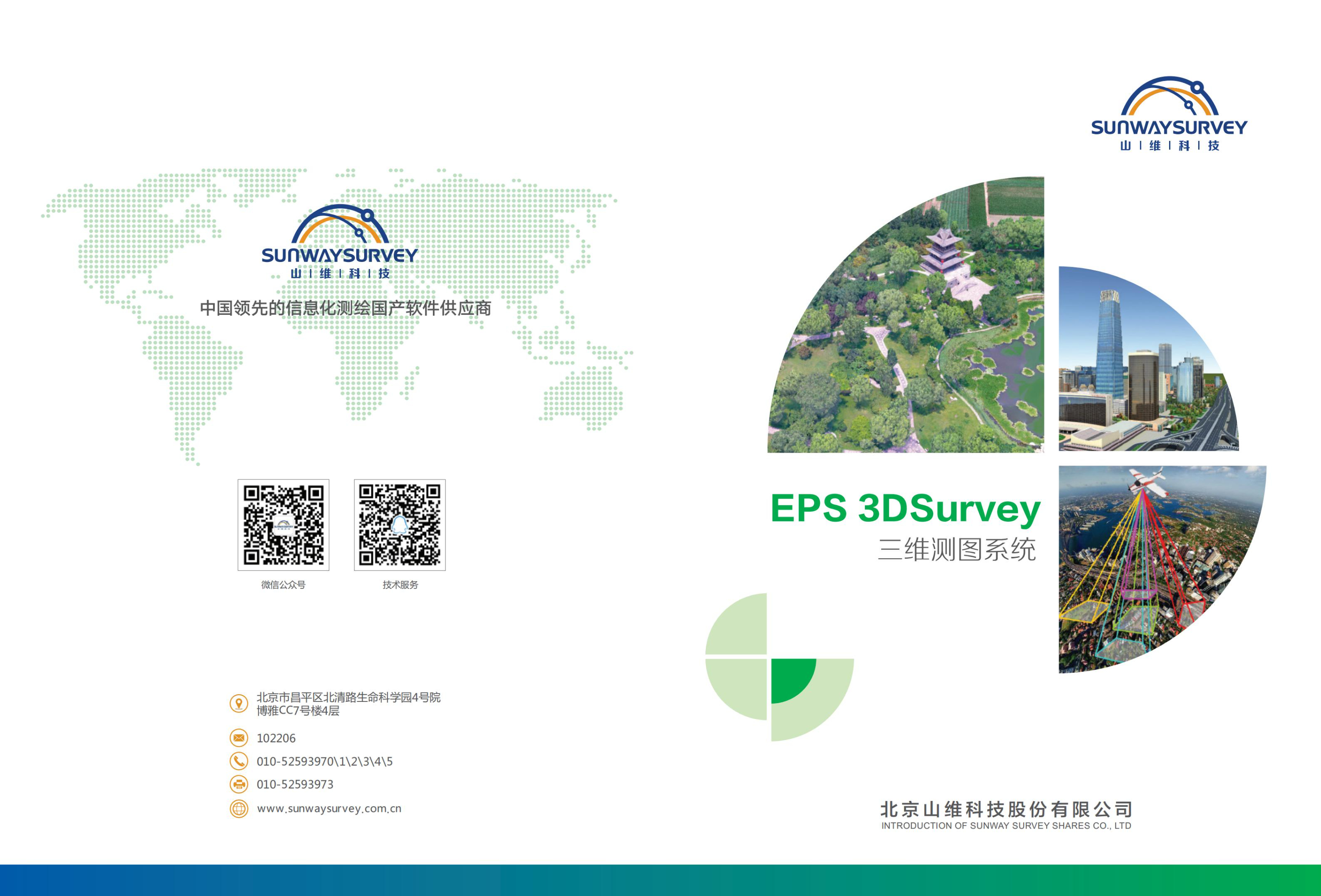Click the airplane aerial survey image

1162,569
